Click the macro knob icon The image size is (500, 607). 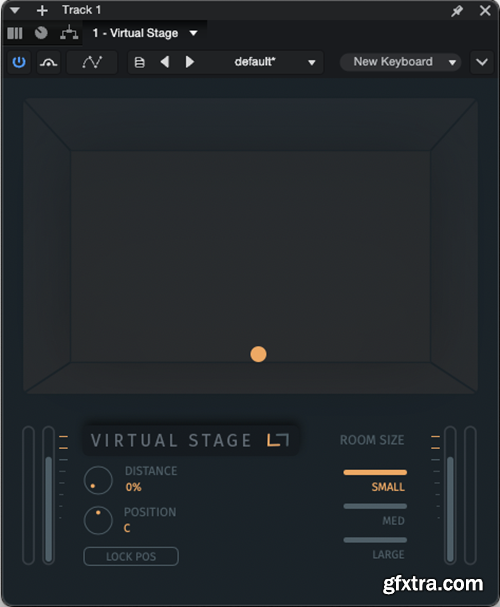(41, 33)
